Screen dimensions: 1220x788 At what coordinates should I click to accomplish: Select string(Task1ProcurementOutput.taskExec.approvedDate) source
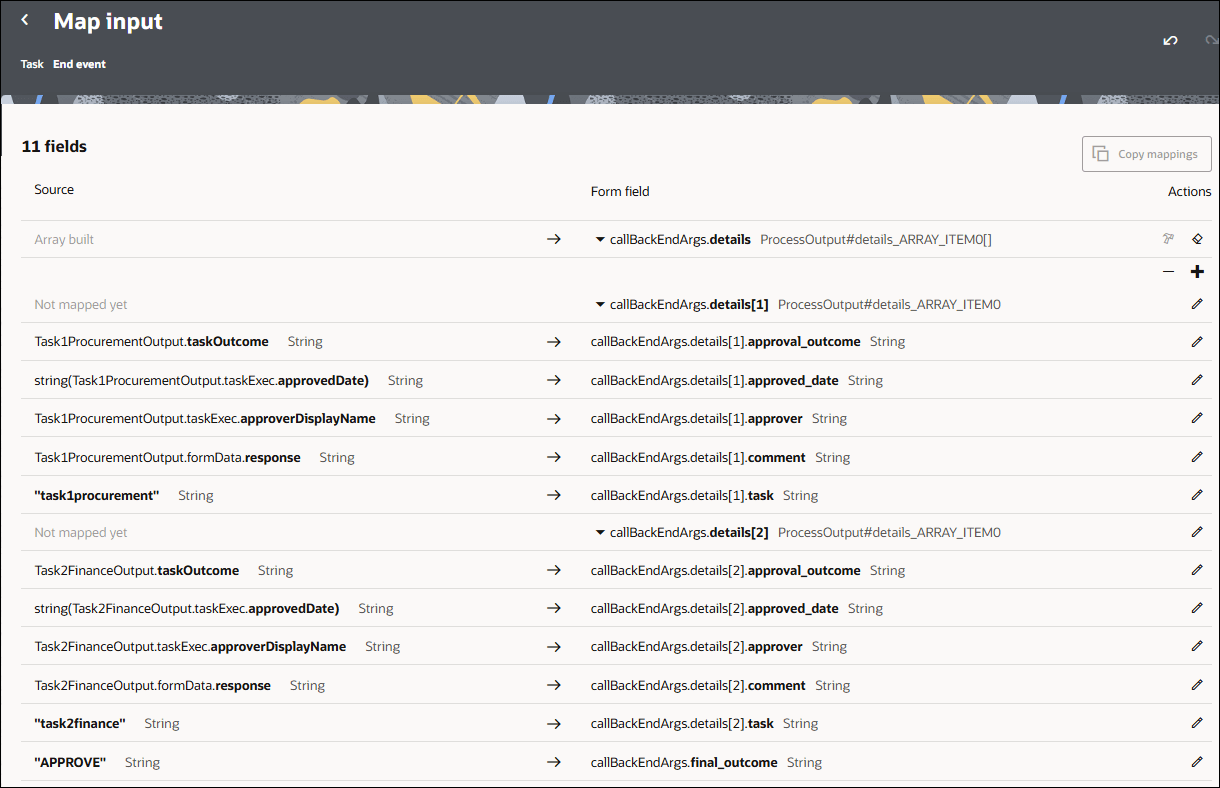tap(201, 380)
